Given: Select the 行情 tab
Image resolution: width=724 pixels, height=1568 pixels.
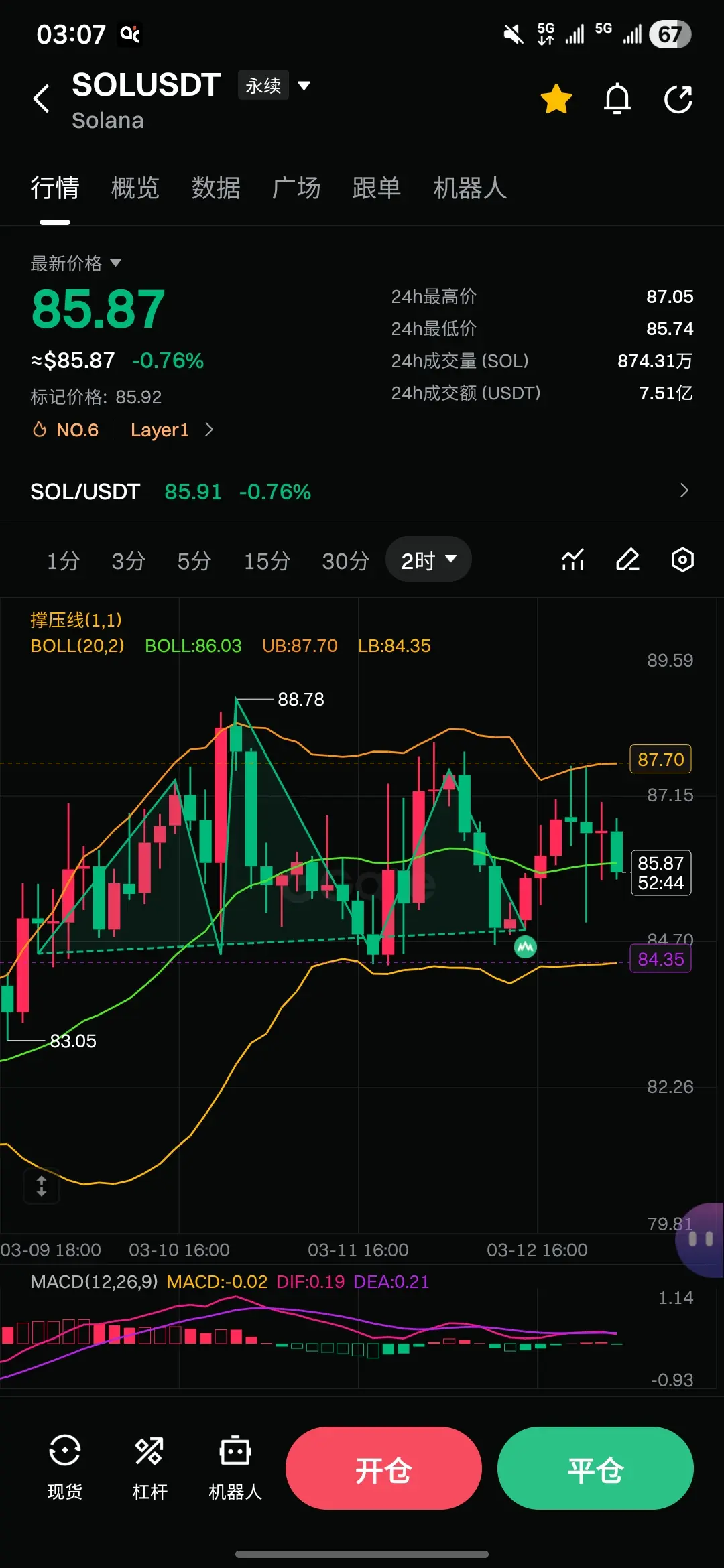Looking at the screenshot, I should [x=55, y=188].
